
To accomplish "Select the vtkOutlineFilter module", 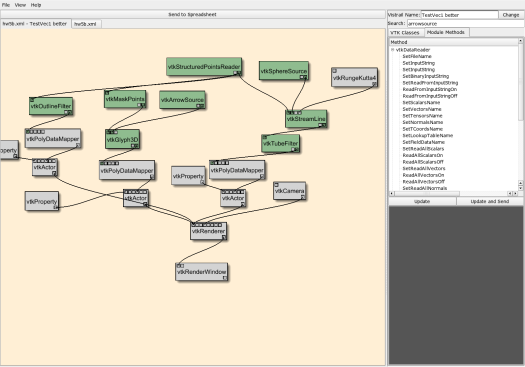I will click(x=51, y=106).
